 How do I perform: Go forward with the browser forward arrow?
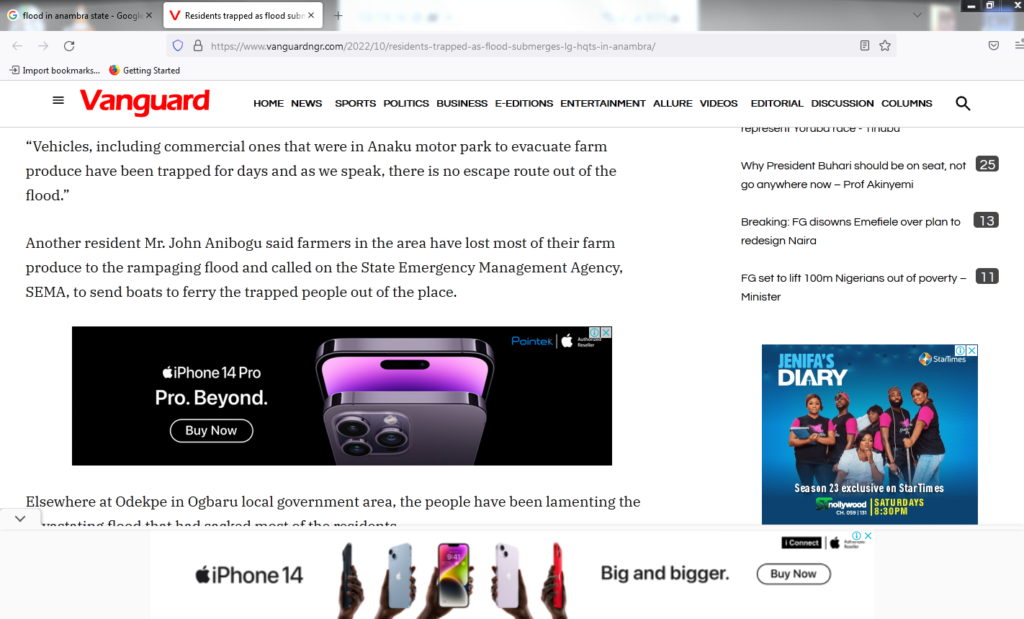point(43,46)
